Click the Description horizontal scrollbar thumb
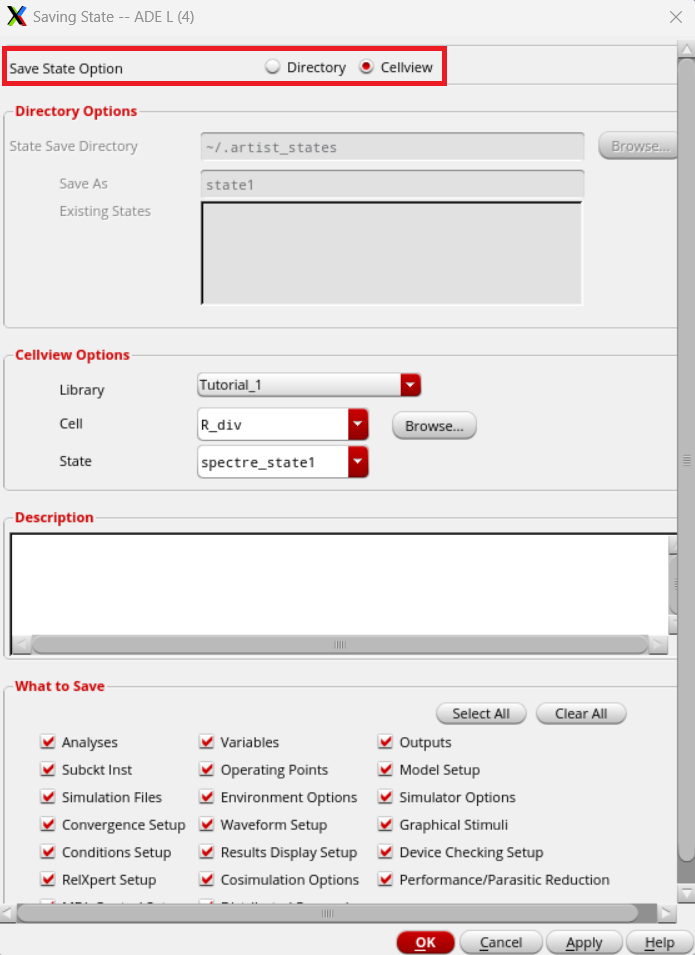The image size is (695, 955). coord(340,644)
